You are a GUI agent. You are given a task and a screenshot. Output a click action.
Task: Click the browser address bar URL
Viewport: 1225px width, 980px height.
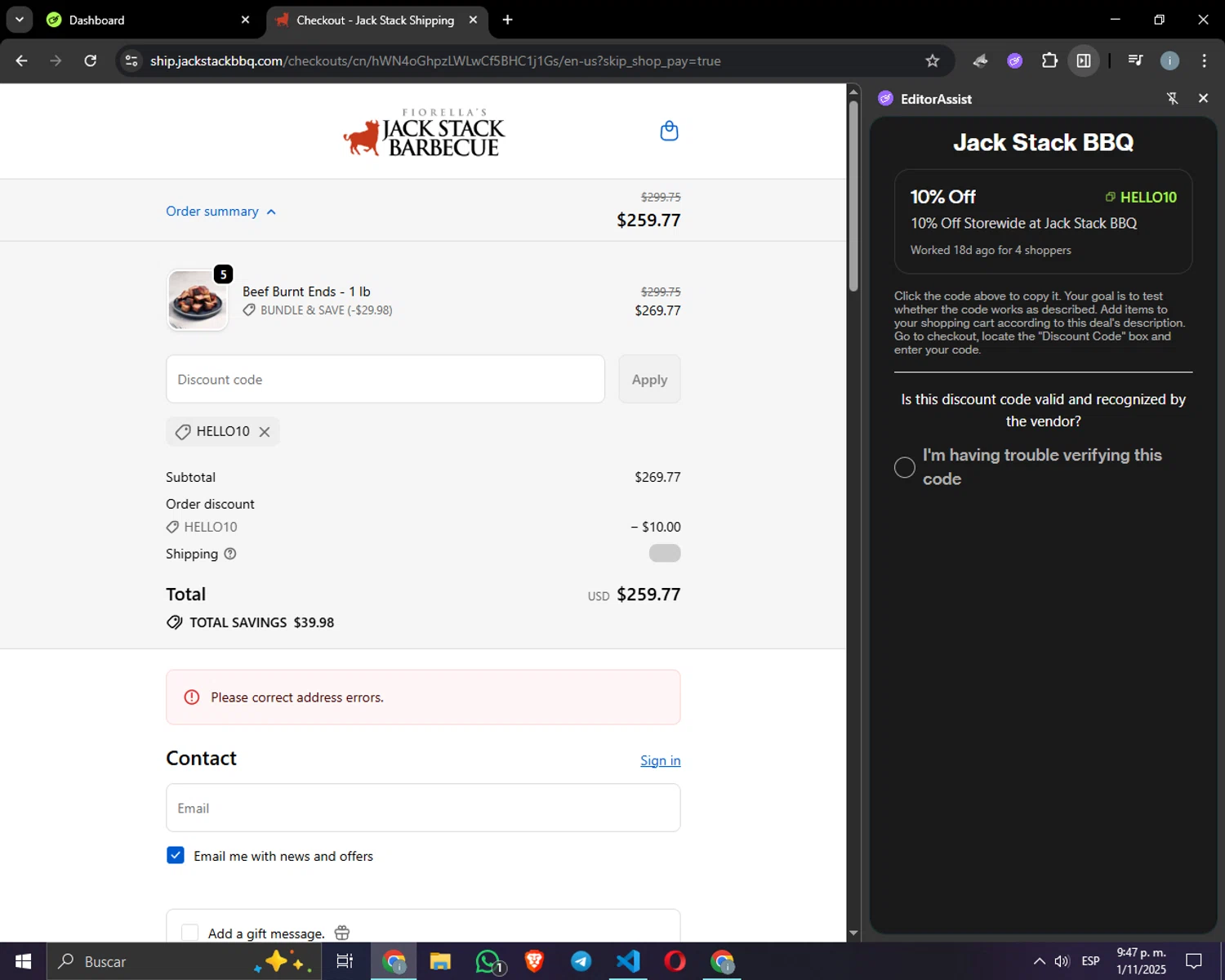tap(435, 61)
